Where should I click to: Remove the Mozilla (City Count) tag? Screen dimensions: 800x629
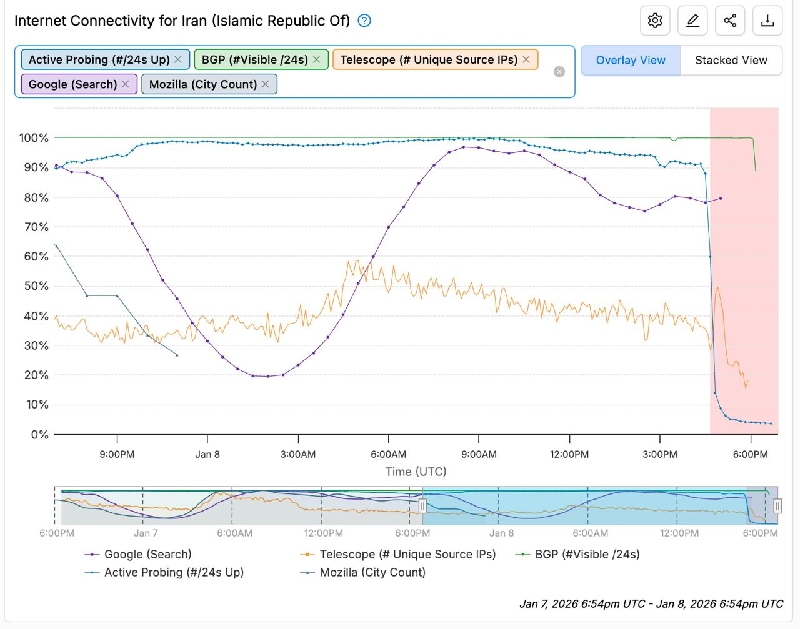click(x=265, y=84)
